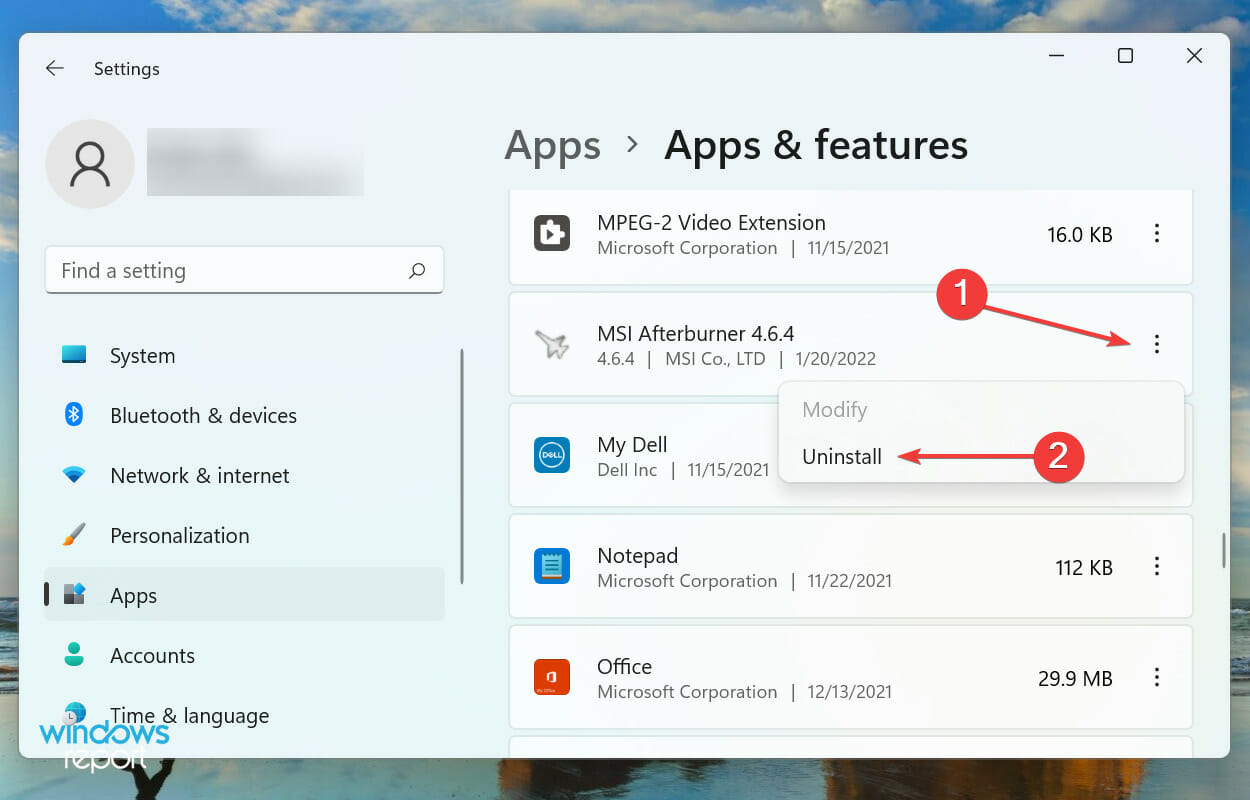Open System settings category
This screenshot has height=800, width=1250.
(244, 356)
